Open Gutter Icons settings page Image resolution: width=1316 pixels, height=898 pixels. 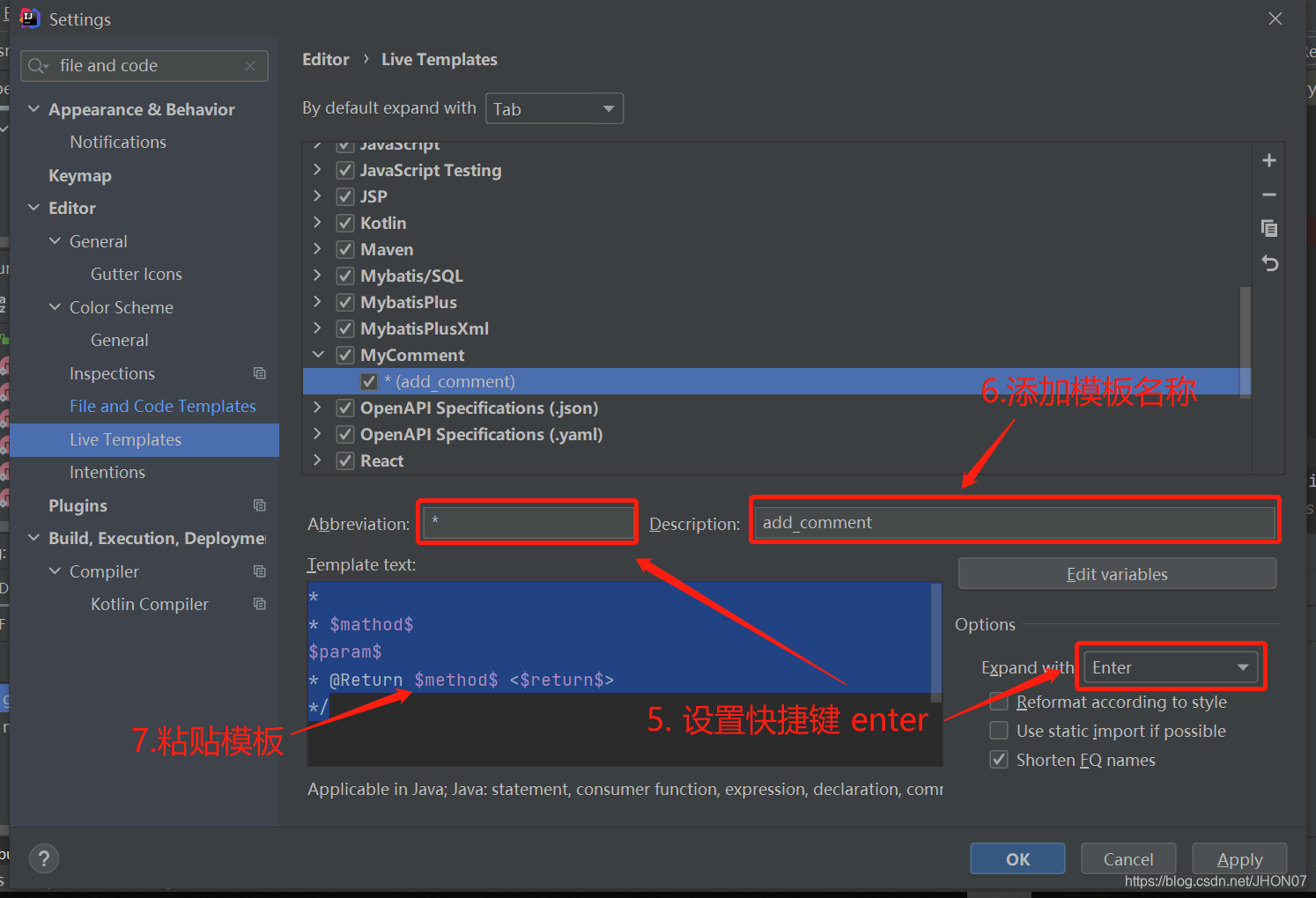point(137,274)
